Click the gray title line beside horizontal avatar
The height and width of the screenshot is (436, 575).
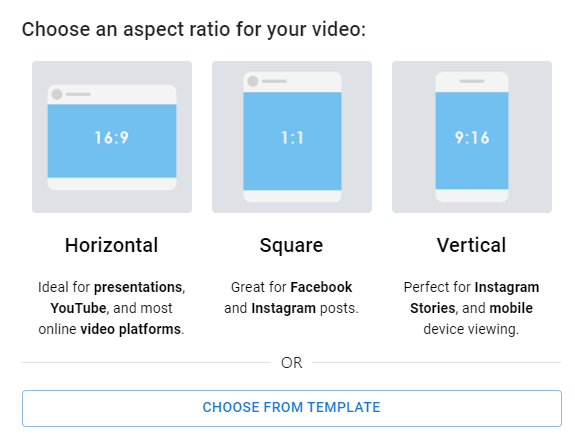[x=78, y=94]
